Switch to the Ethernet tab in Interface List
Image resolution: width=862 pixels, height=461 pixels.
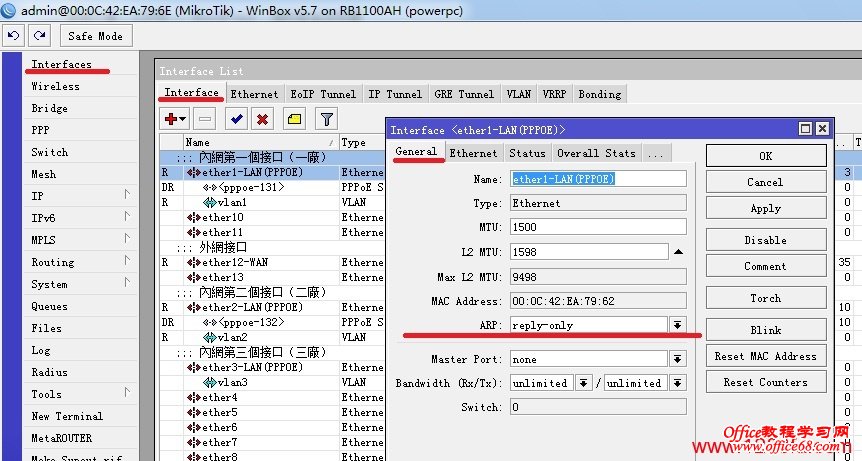[x=254, y=94]
